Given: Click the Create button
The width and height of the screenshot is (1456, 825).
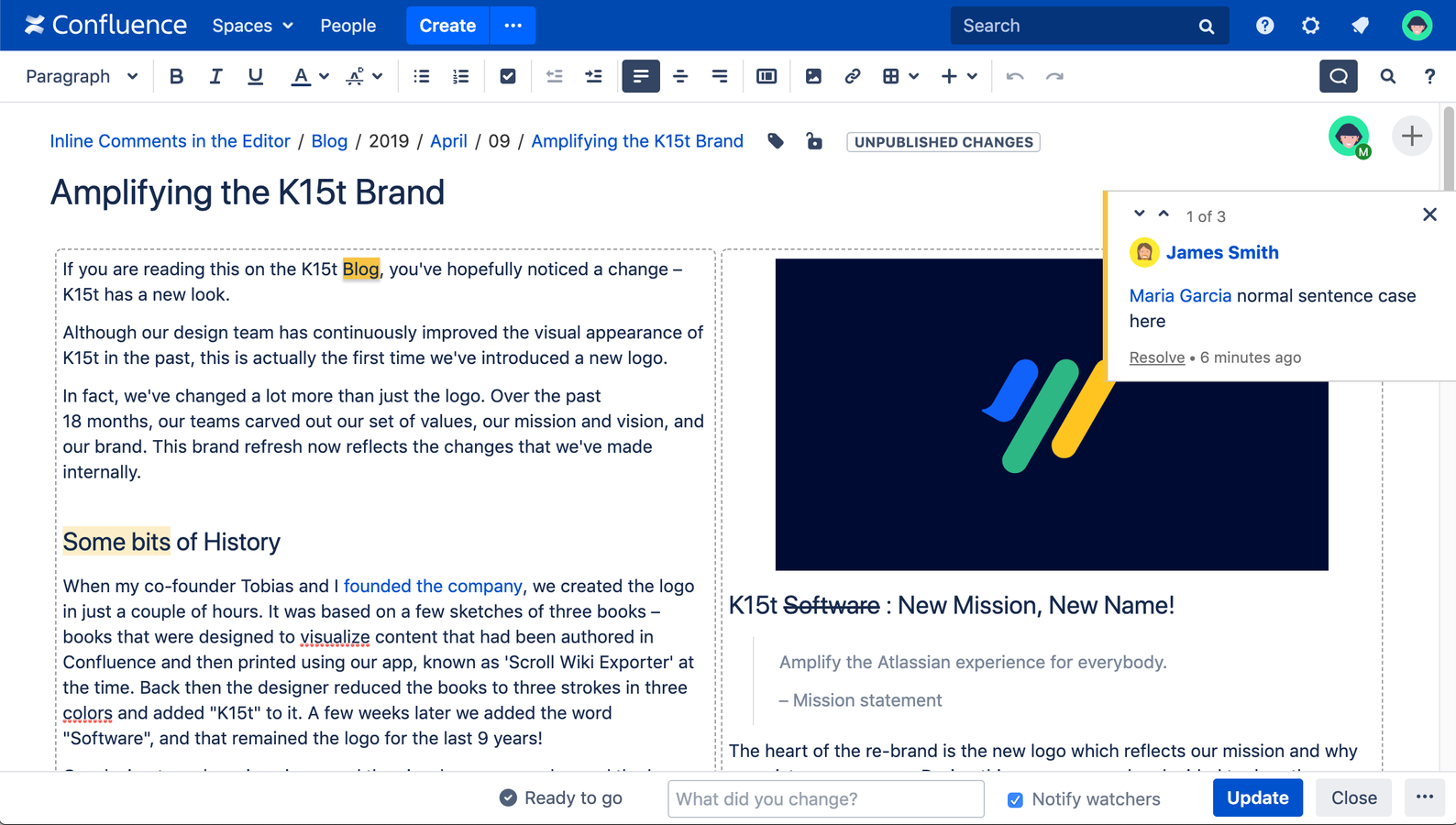Looking at the screenshot, I should [x=447, y=26].
